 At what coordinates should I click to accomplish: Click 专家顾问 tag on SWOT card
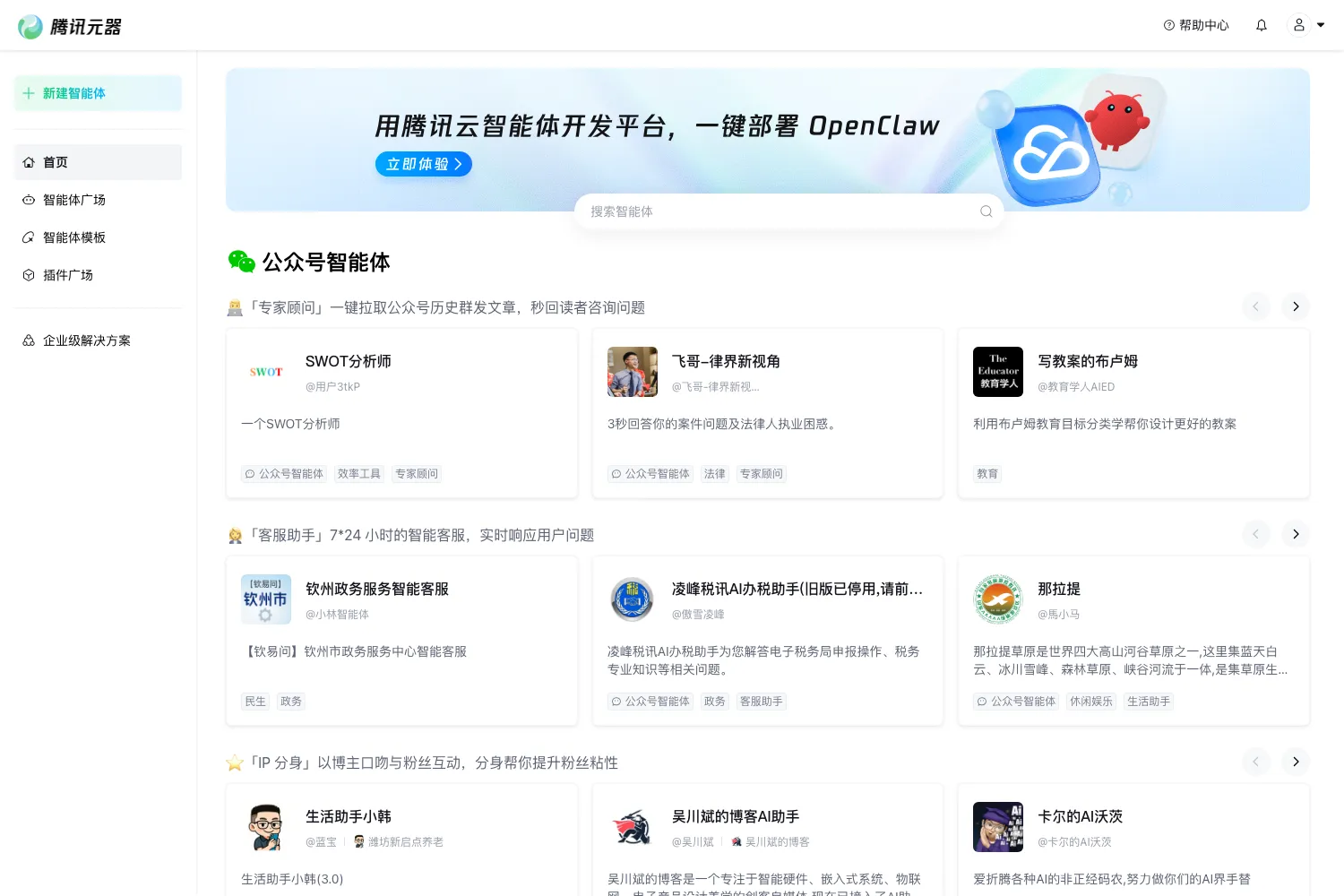417,474
